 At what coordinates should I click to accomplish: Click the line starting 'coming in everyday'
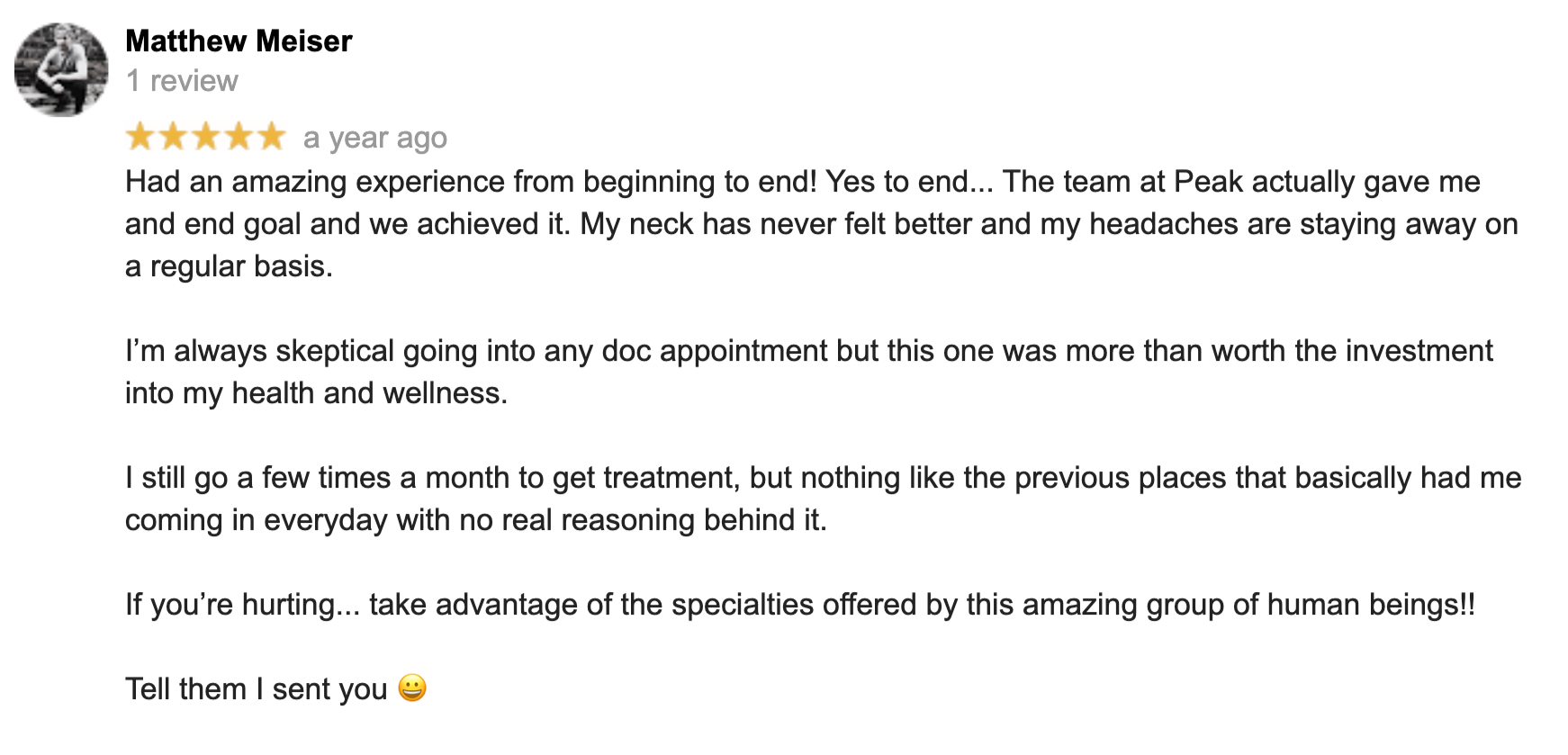point(476,520)
